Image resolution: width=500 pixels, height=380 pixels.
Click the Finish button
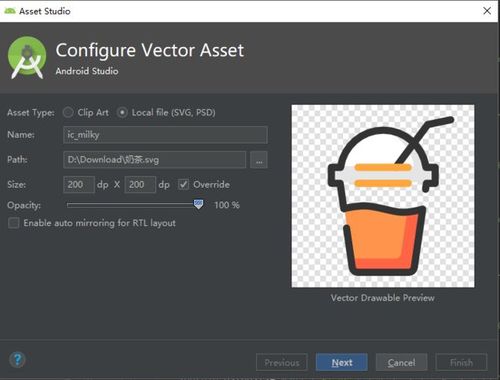pyautogui.click(x=461, y=362)
